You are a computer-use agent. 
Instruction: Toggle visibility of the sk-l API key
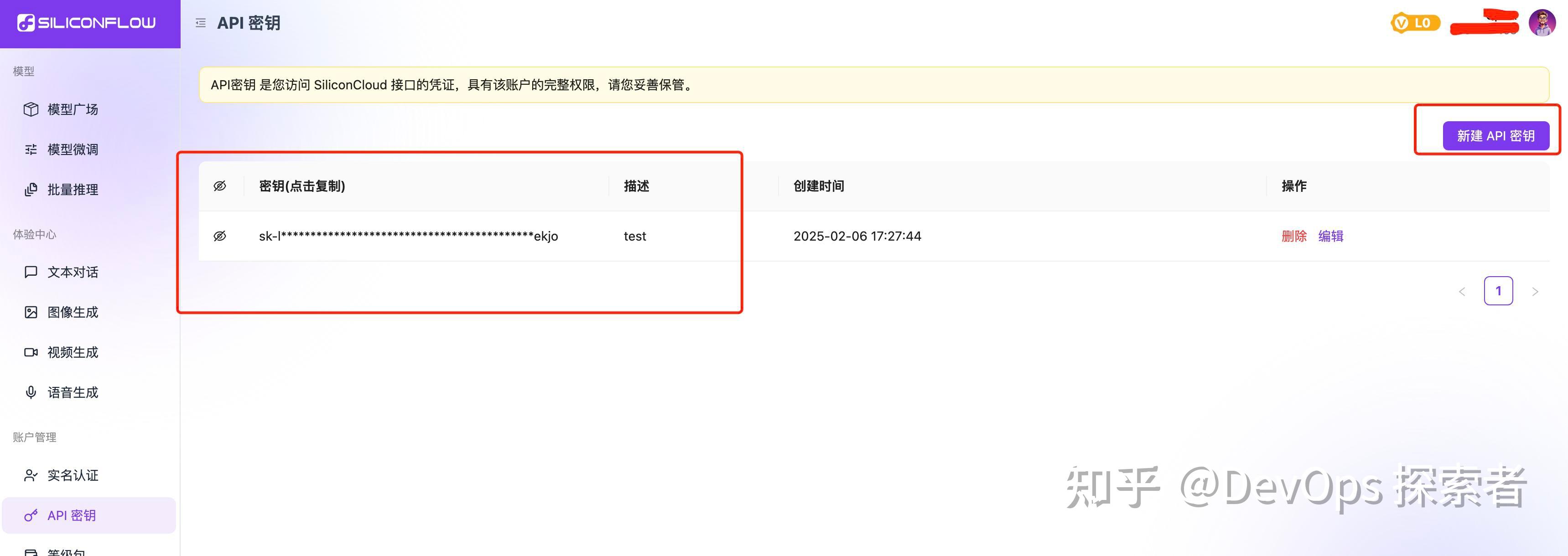click(x=220, y=236)
